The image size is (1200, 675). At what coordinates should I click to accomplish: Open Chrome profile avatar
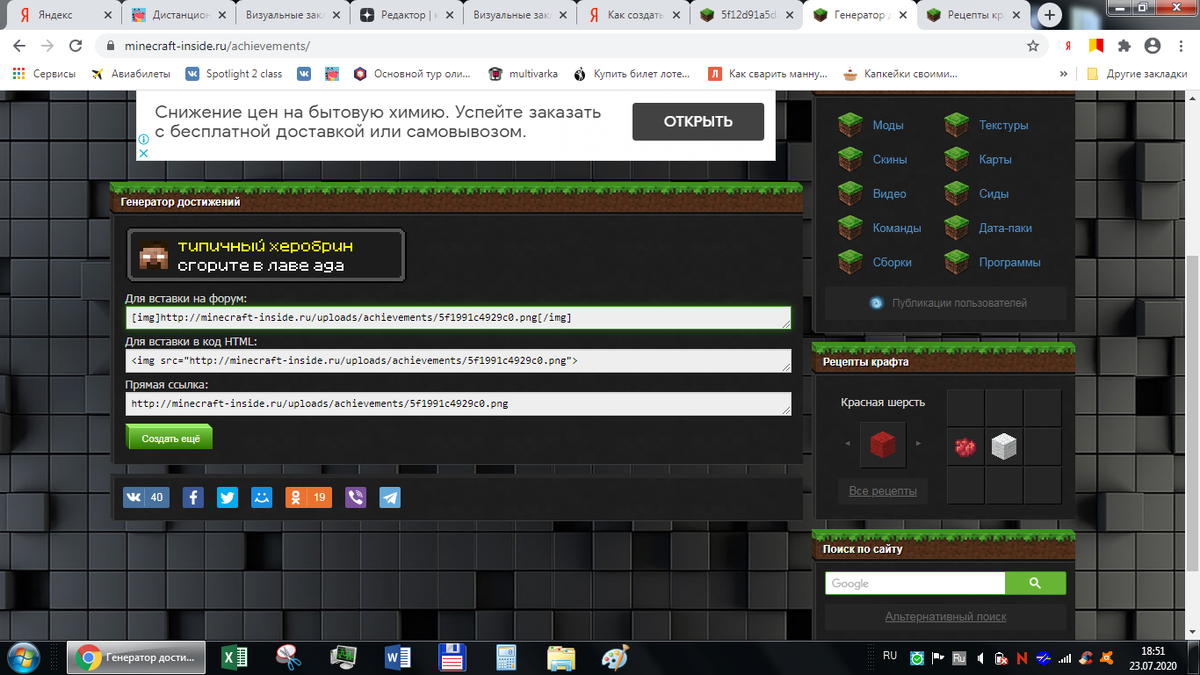pyautogui.click(x=1152, y=46)
